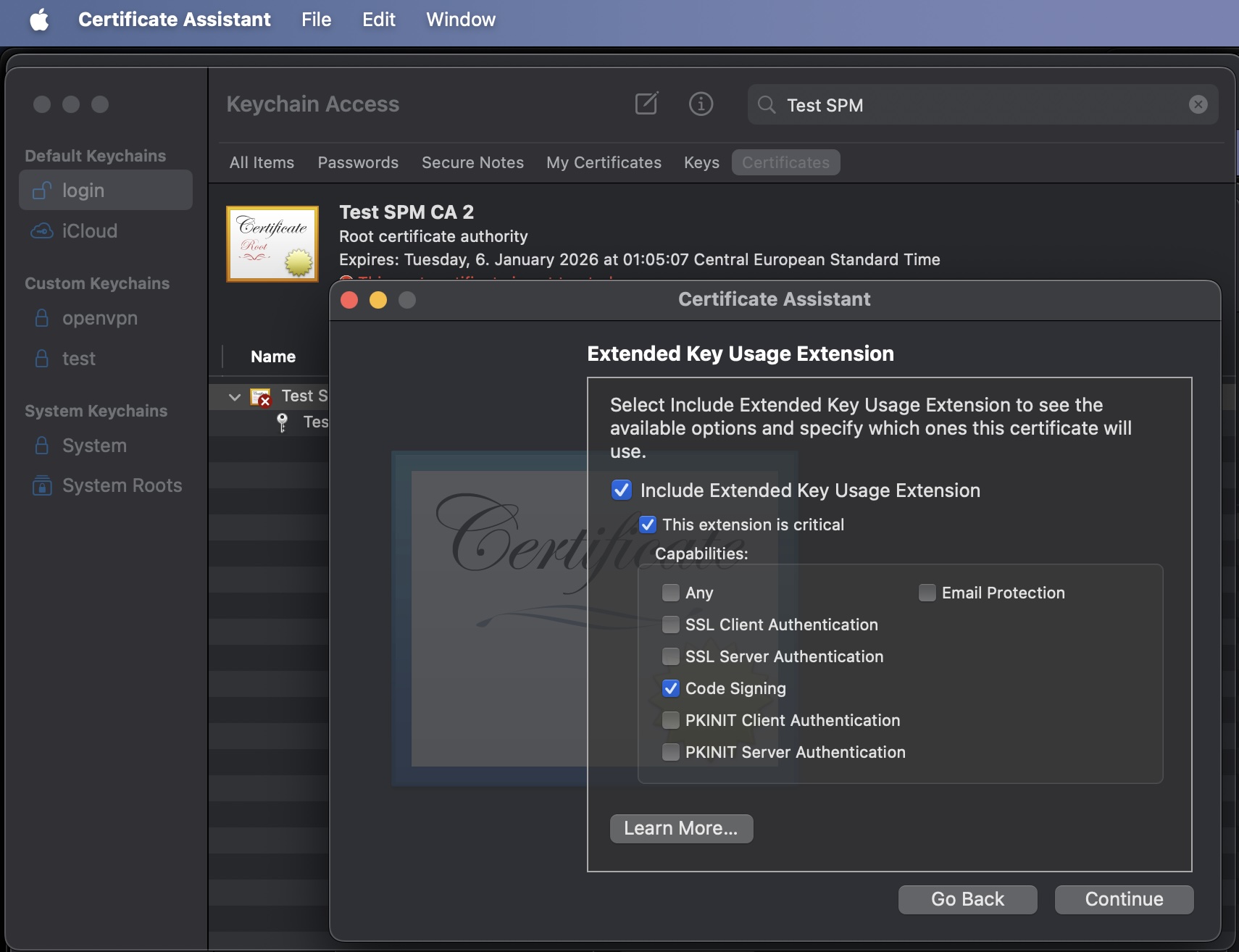Switch to the Keys tab
Image resolution: width=1239 pixels, height=952 pixels.
point(701,162)
